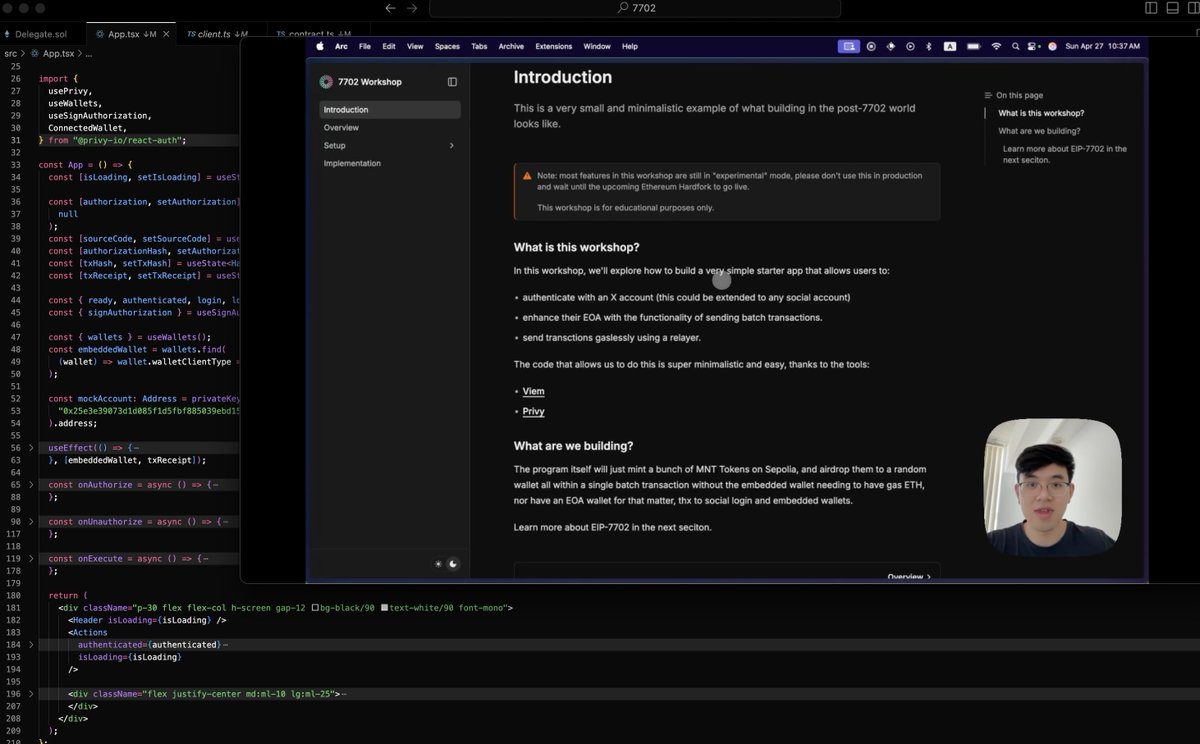
Task: Click the Control Center icon in menu bar
Action: (1033, 46)
